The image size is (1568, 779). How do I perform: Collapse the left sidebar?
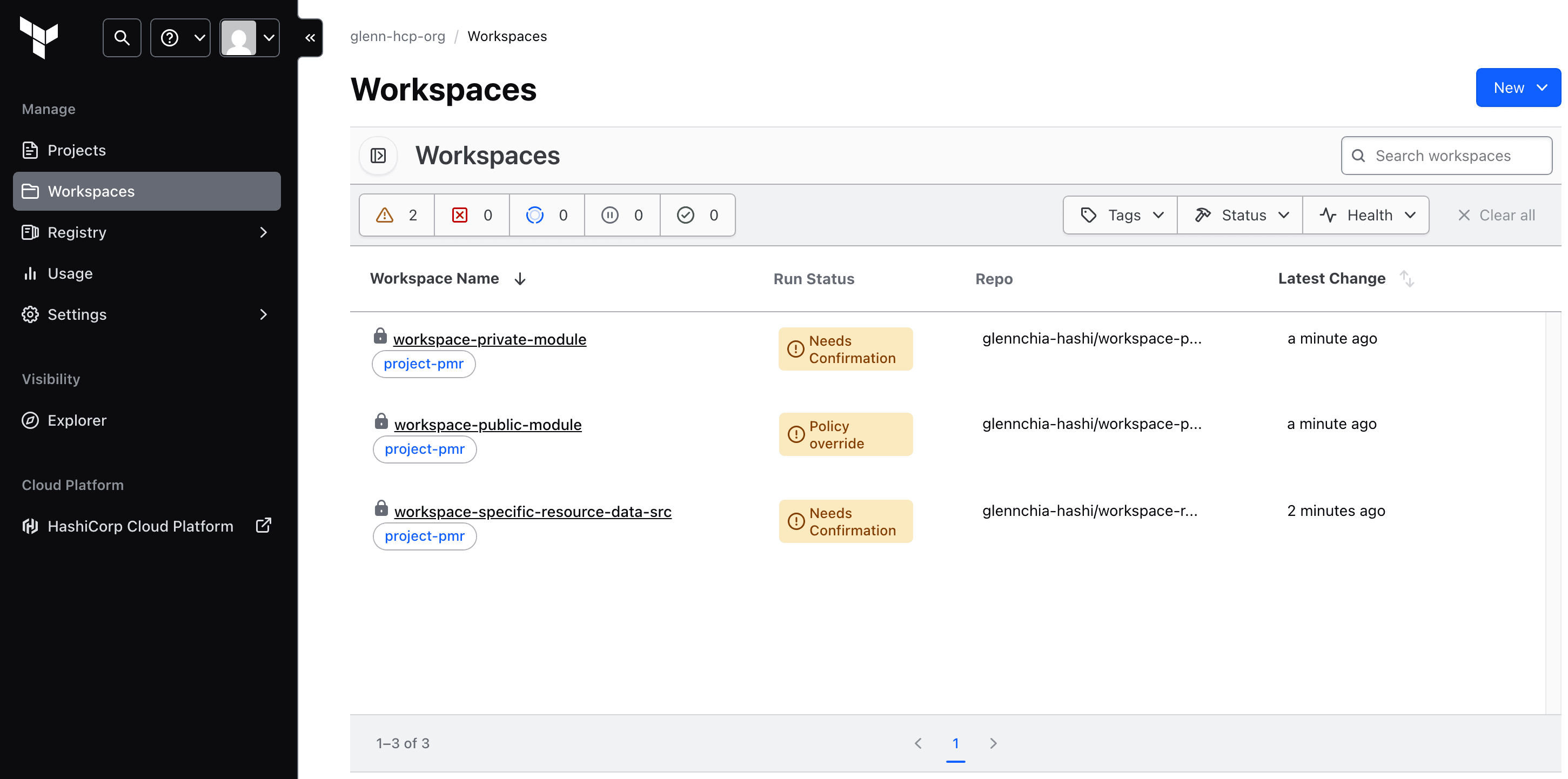(x=310, y=37)
